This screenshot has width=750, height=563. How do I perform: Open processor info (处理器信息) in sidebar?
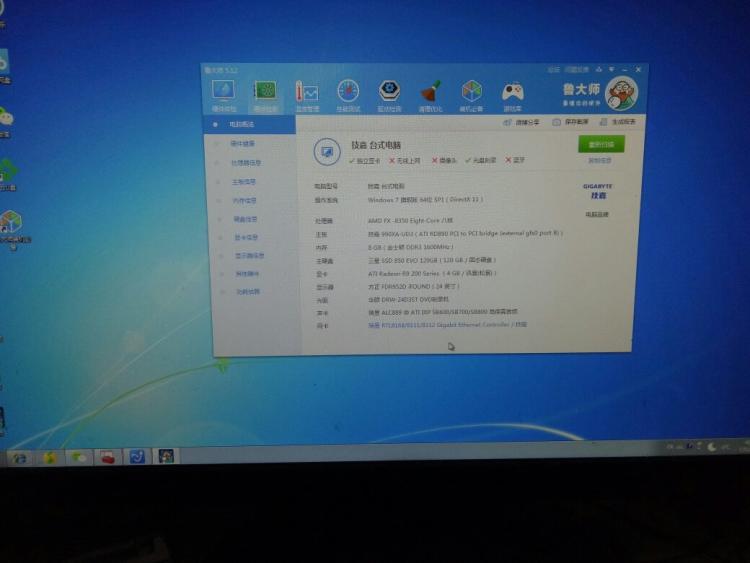[246, 163]
